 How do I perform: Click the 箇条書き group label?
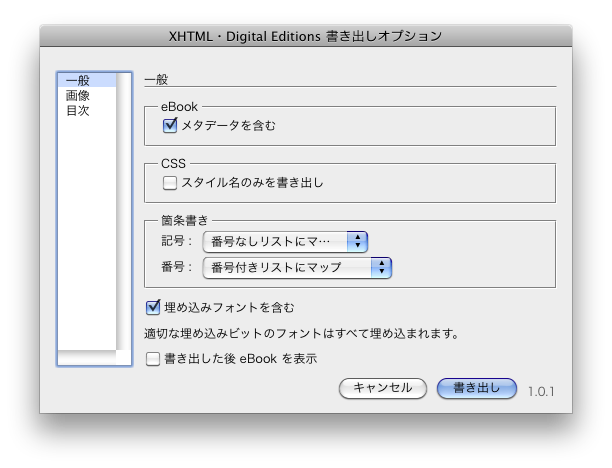pos(185,221)
